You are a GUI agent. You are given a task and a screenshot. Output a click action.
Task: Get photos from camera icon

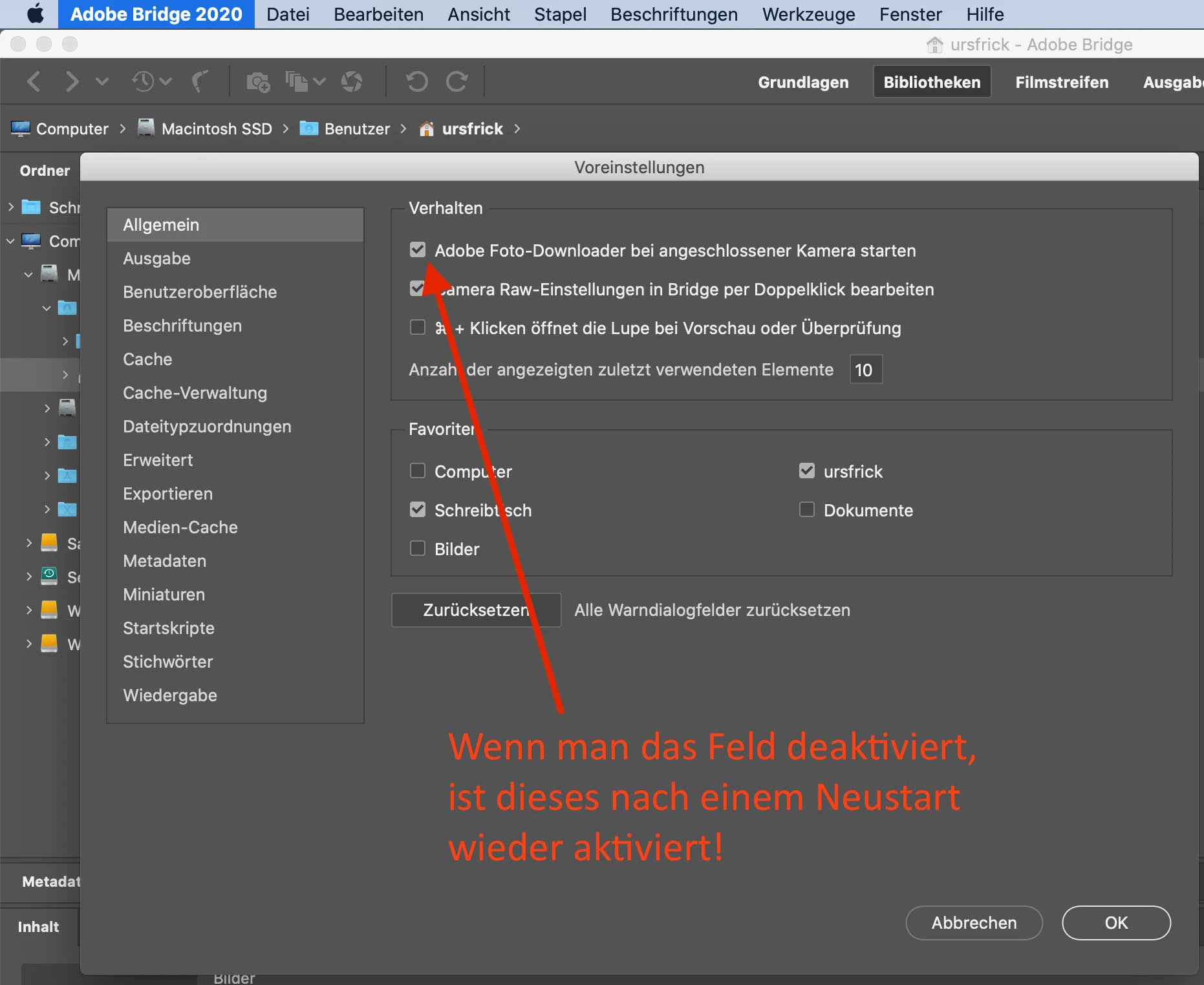pyautogui.click(x=259, y=81)
